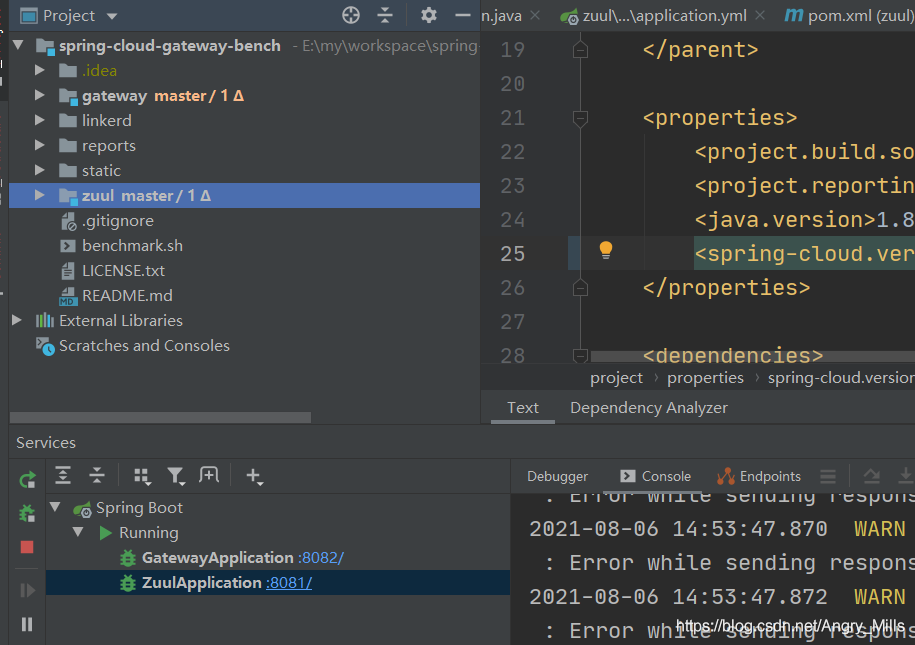Expand the .idea folder

tap(39, 70)
